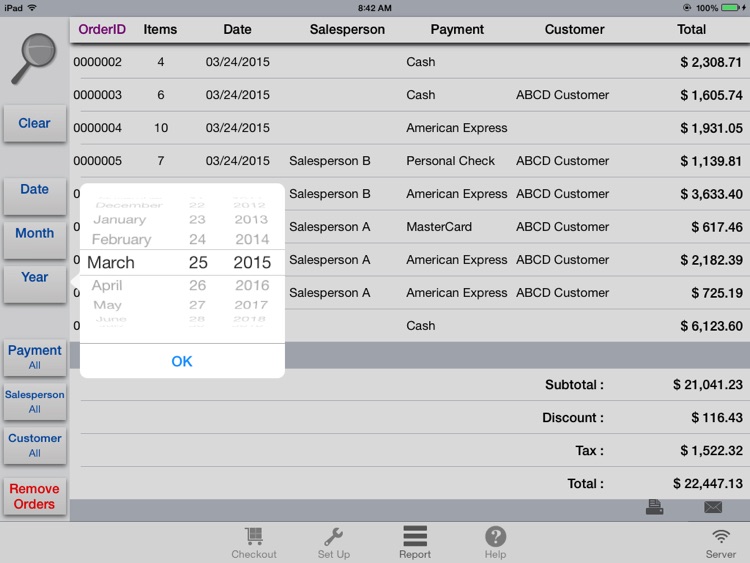This screenshot has width=750, height=563.
Task: Click the Clear button
Action: click(x=34, y=123)
